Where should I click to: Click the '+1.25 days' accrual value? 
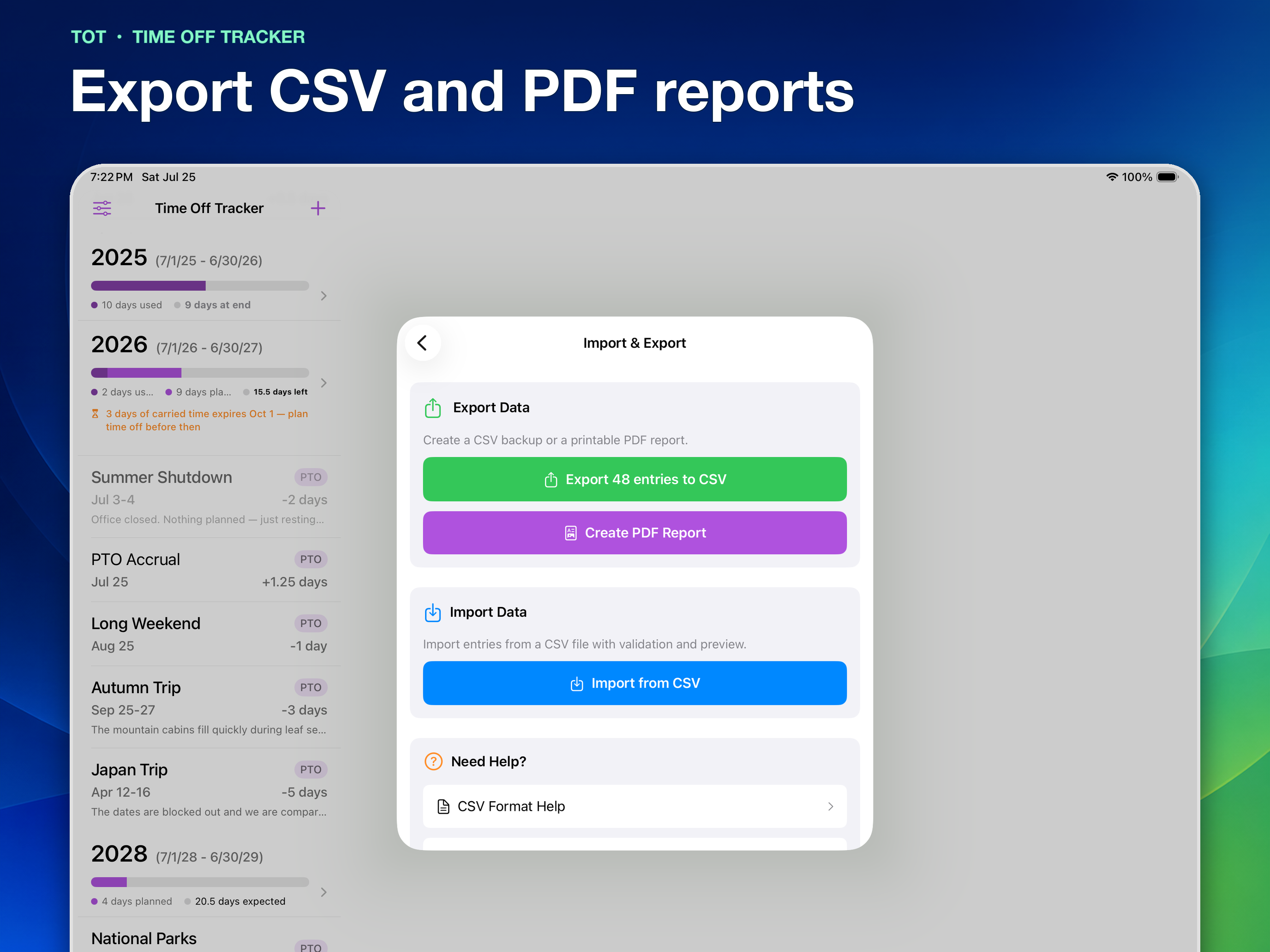point(294,582)
